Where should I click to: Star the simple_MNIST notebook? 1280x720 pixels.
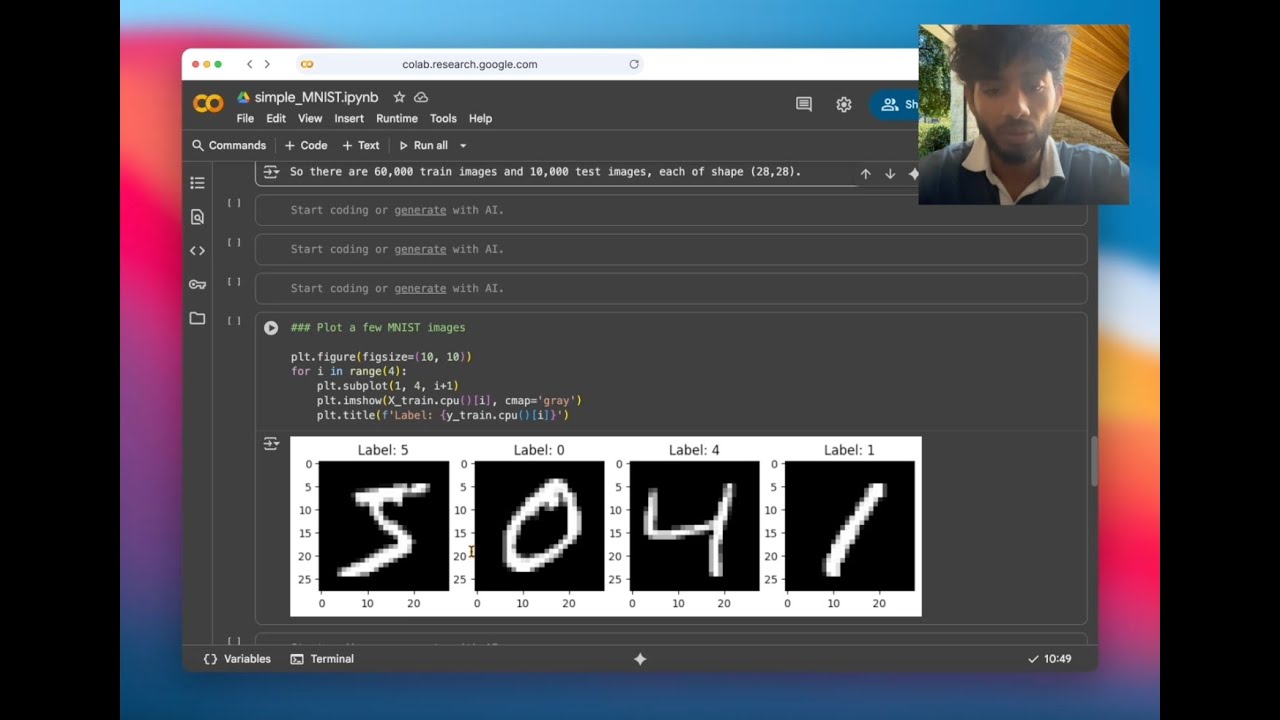click(399, 97)
